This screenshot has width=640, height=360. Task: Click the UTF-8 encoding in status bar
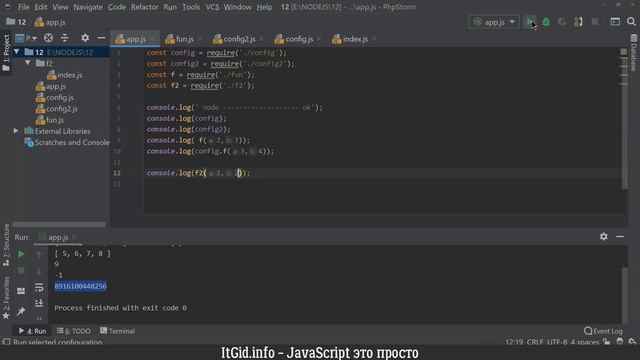(557, 342)
